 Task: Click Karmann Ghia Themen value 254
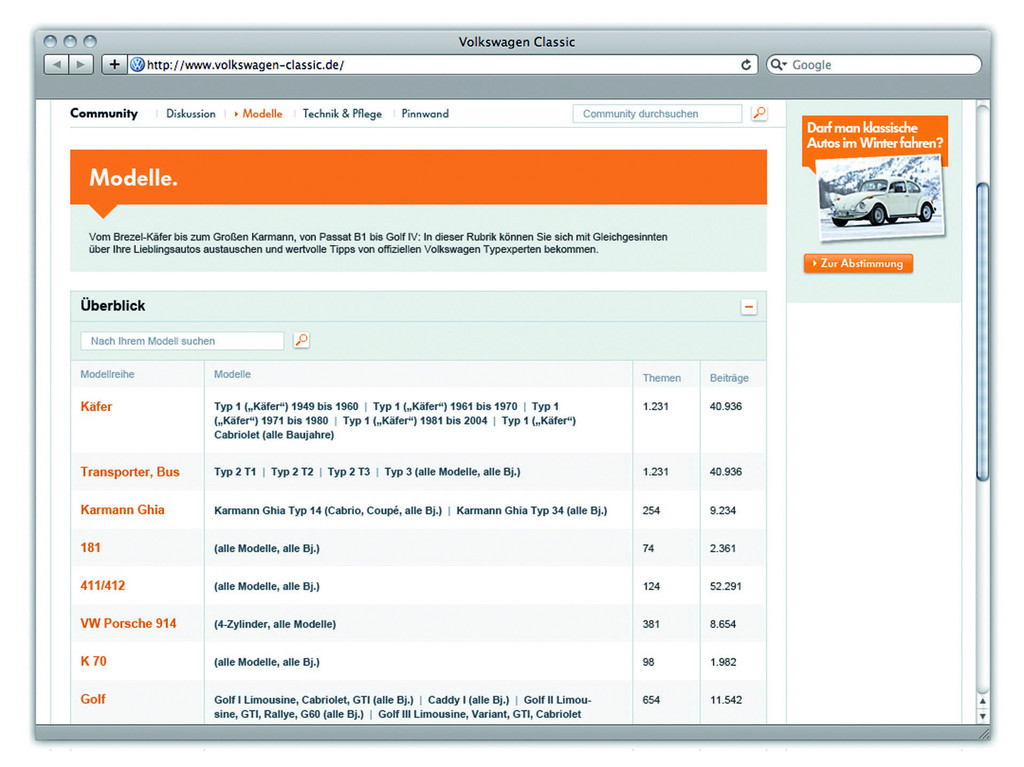click(651, 510)
